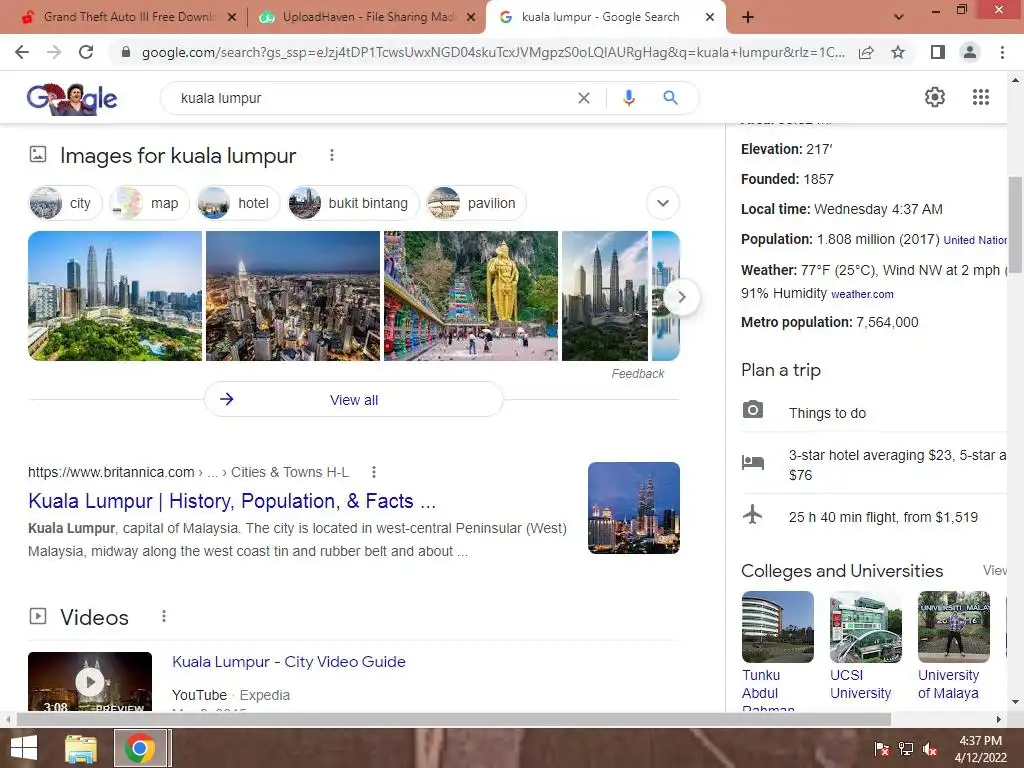Open the hotel bed icon
Screen dimensions: 1024x768
752,462
